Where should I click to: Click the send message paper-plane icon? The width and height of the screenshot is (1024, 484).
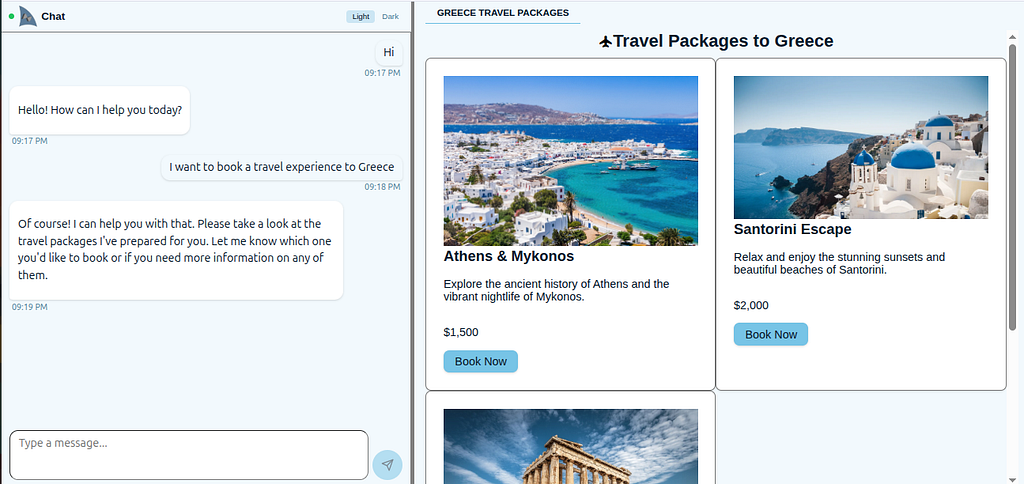click(x=387, y=464)
